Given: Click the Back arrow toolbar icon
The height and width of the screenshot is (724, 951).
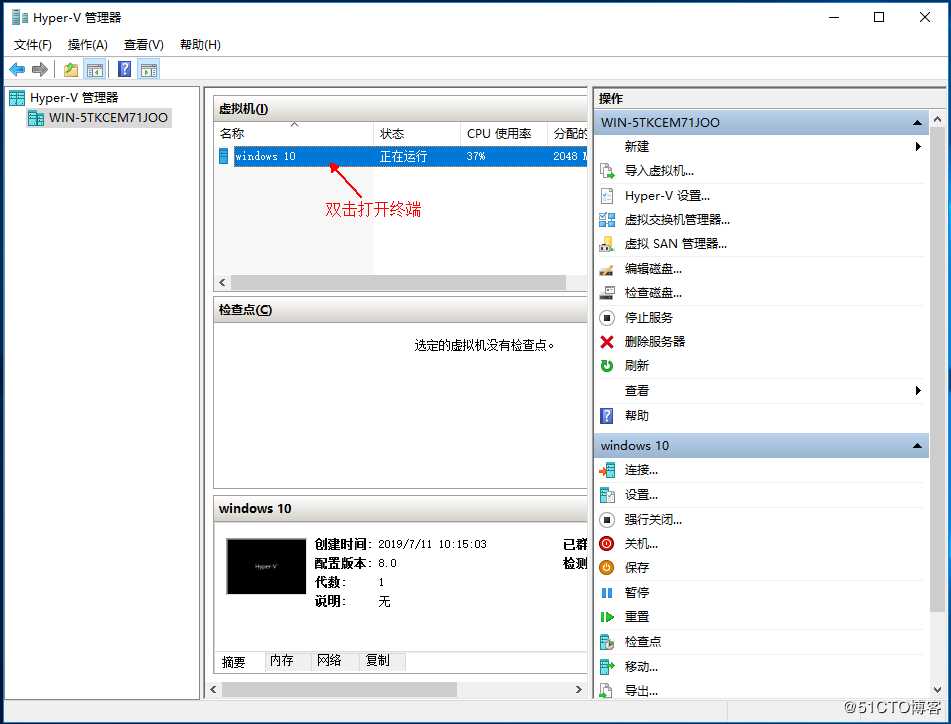Looking at the screenshot, I should 17,70.
